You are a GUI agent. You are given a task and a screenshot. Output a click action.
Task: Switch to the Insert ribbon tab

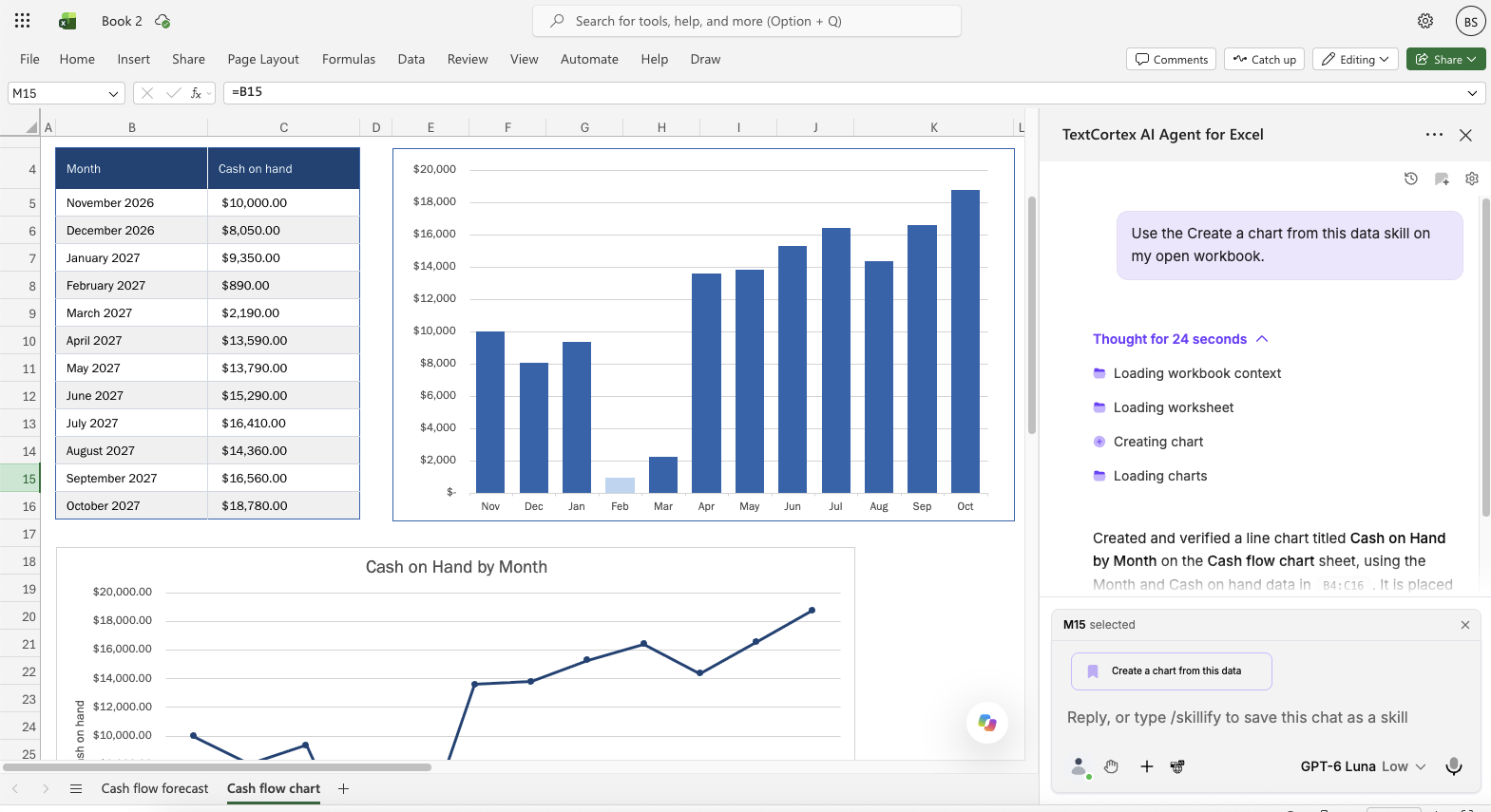pyautogui.click(x=134, y=59)
